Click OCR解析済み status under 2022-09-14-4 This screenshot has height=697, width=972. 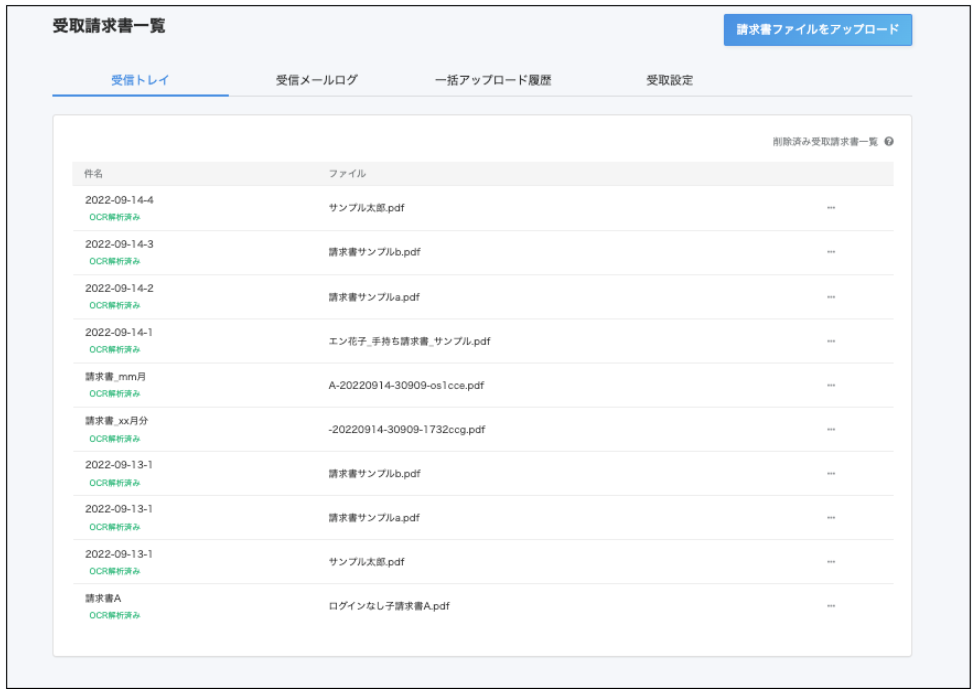(115, 217)
